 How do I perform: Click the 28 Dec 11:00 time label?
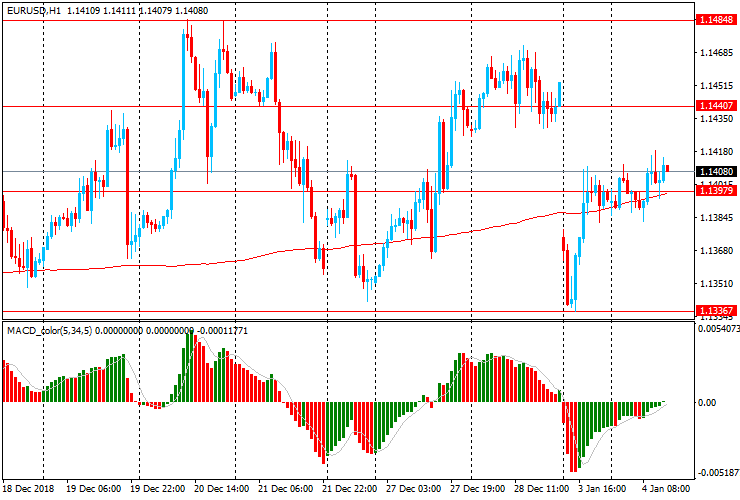pos(541,491)
